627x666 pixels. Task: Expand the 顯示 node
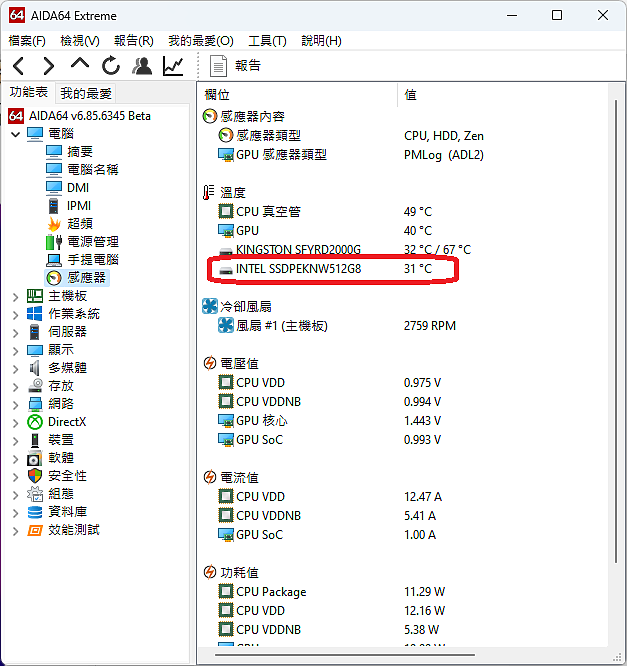click(16, 351)
